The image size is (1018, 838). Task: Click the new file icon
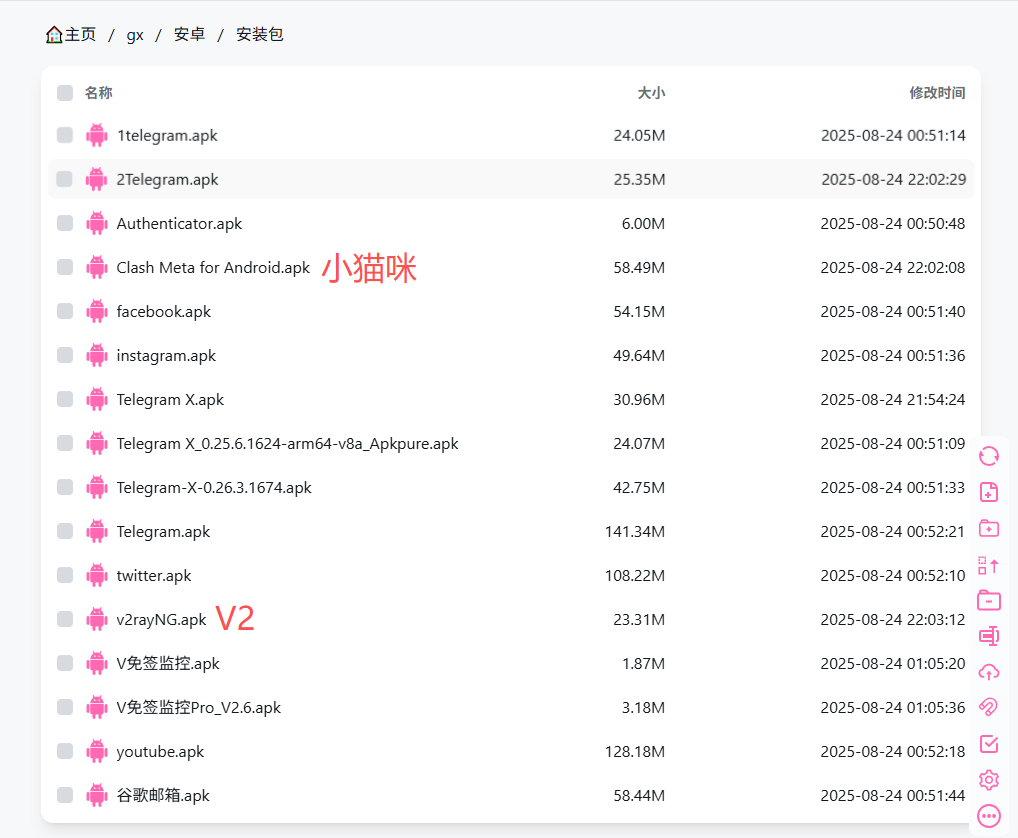988,492
